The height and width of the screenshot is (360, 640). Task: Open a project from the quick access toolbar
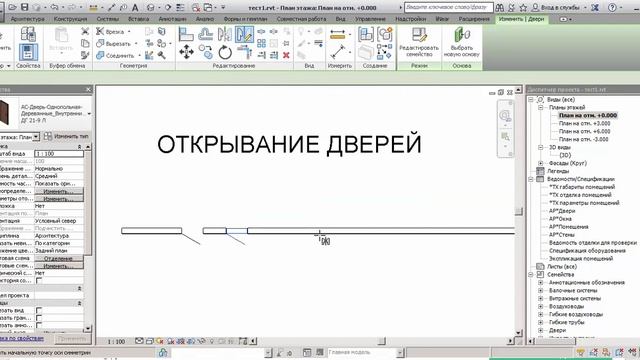(12, 7)
